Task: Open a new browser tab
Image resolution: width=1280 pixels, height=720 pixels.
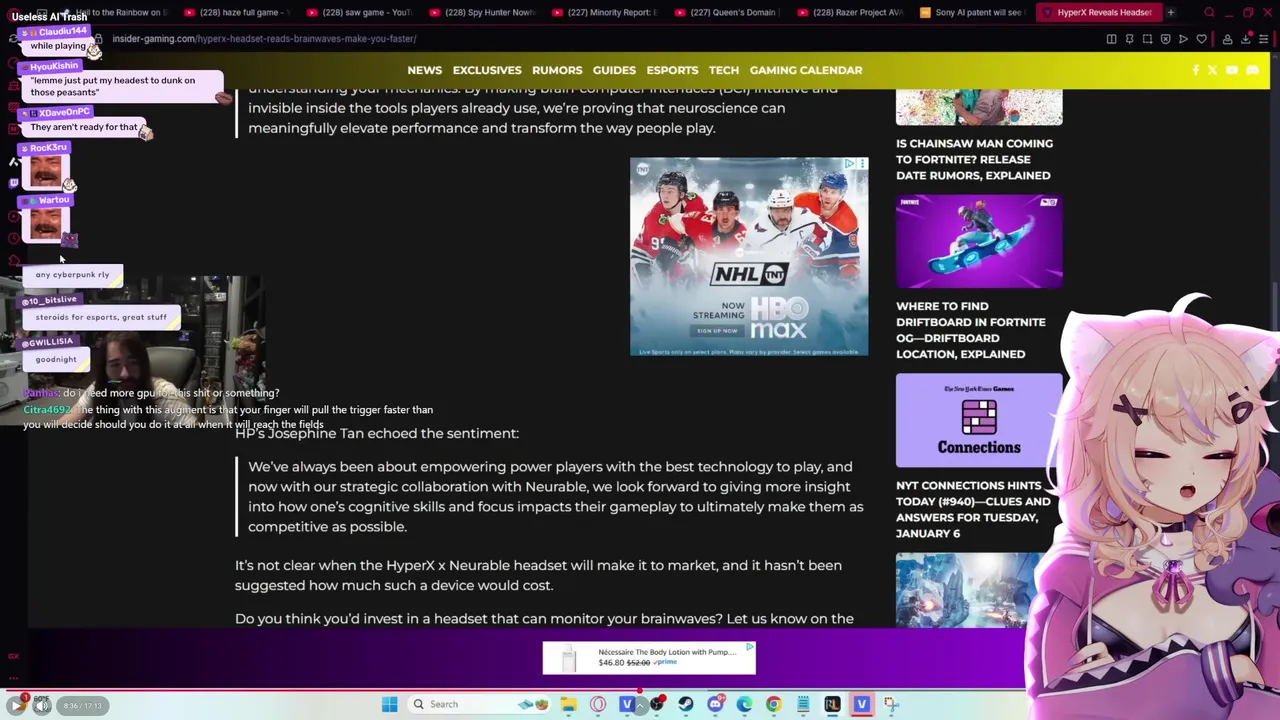Action: [1170, 12]
